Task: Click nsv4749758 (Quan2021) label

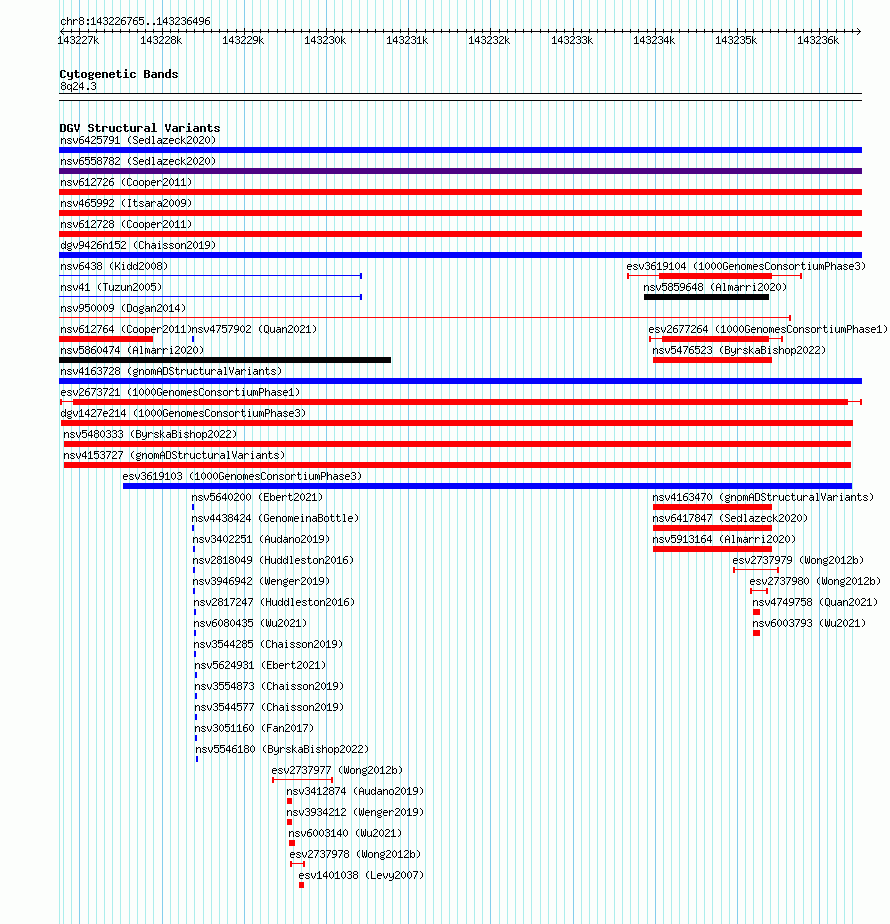Action: click(x=815, y=603)
